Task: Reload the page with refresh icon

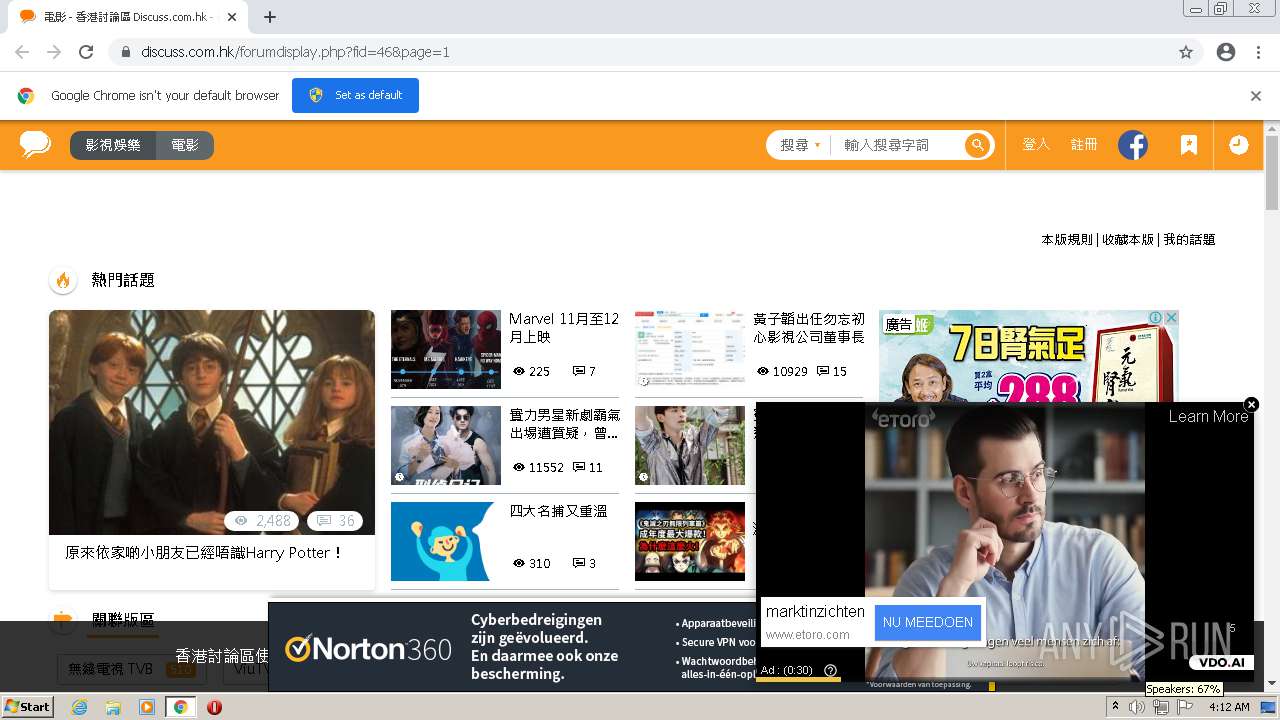Action: 86,52
